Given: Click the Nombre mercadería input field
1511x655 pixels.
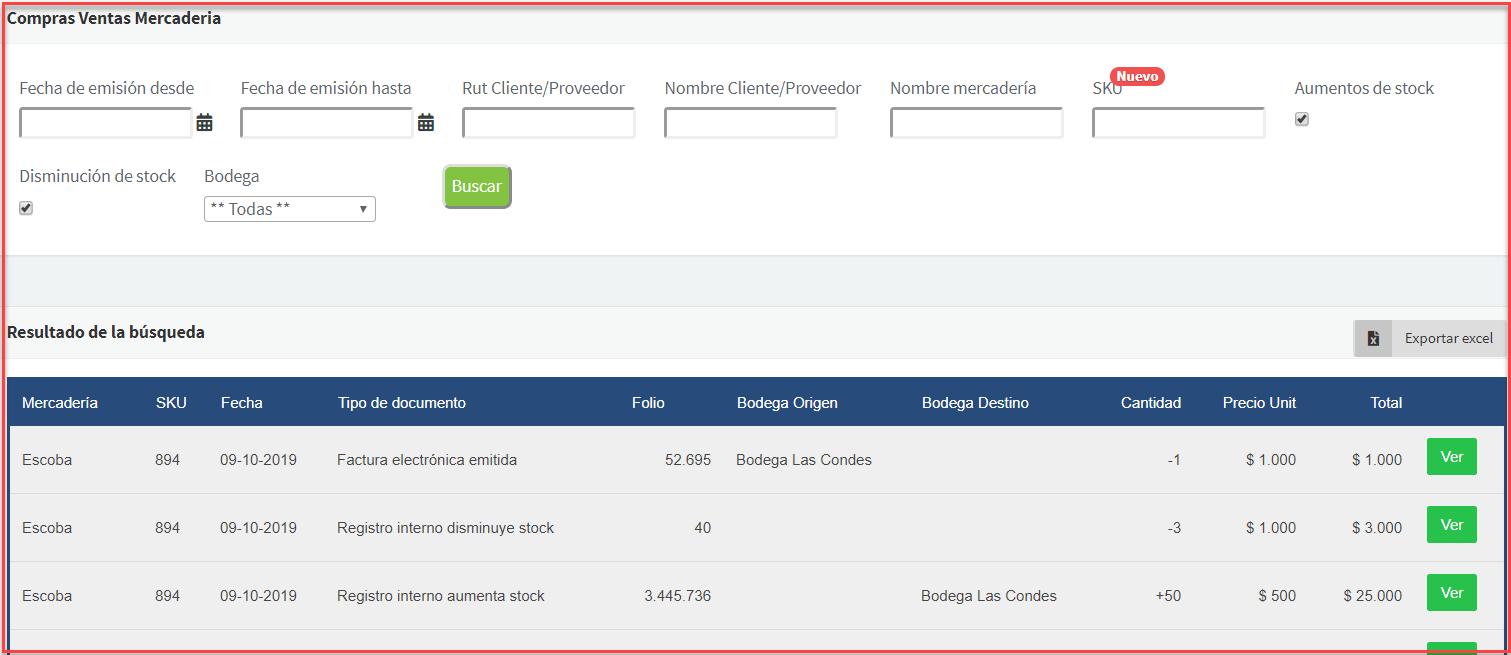Looking at the screenshot, I should point(976,123).
